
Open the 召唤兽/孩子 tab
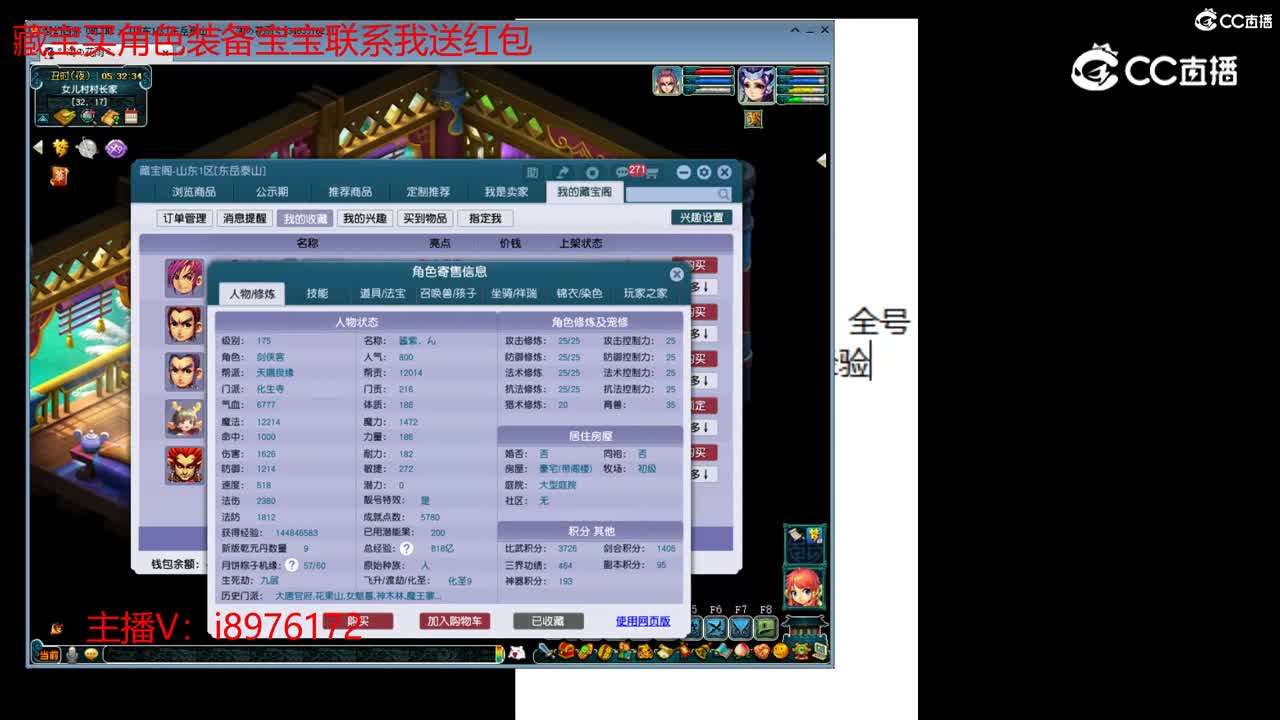(x=448, y=293)
